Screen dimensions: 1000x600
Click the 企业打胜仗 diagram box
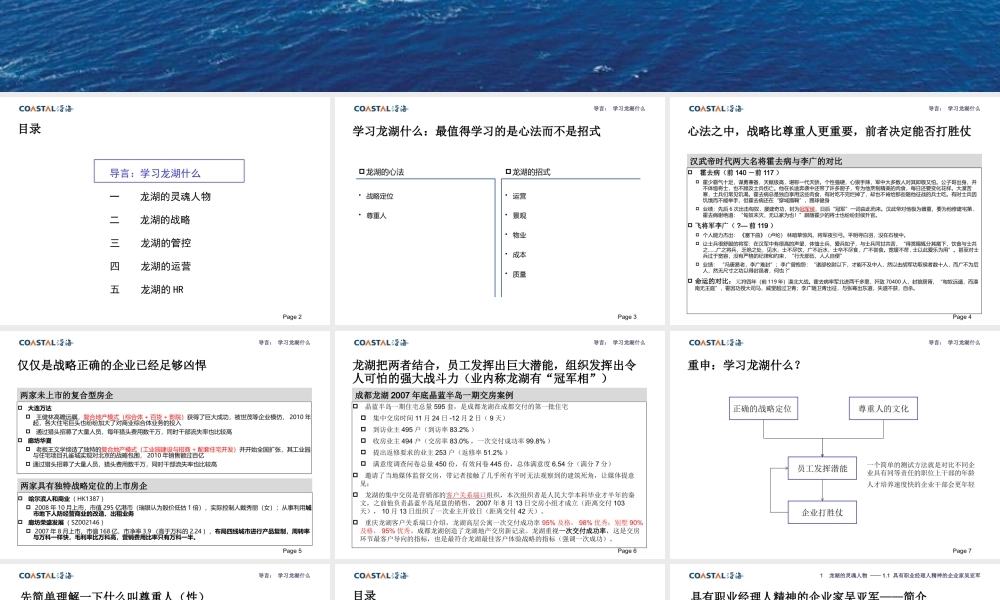(x=822, y=512)
